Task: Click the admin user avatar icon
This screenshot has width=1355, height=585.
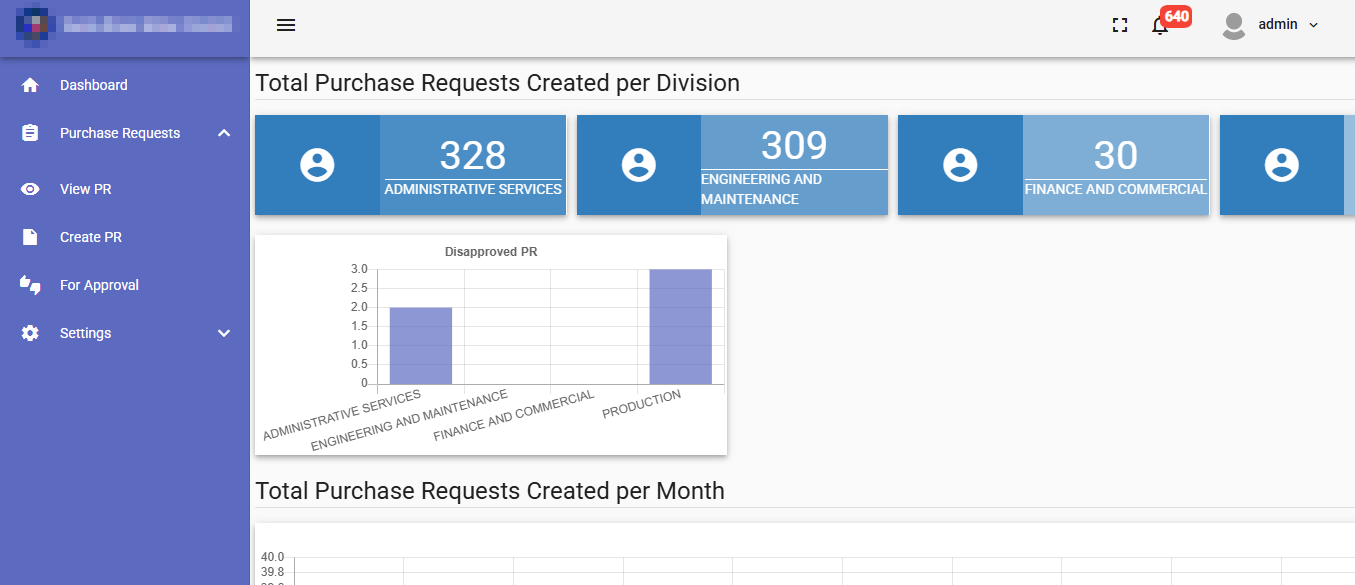Action: 1234,25
